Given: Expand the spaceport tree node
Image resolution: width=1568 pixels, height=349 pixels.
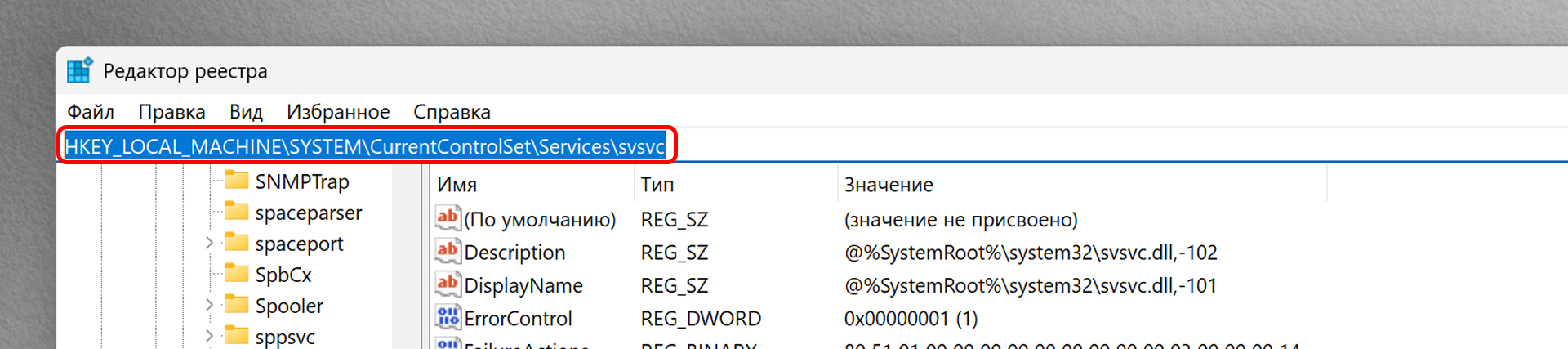Looking at the screenshot, I should [x=209, y=243].
